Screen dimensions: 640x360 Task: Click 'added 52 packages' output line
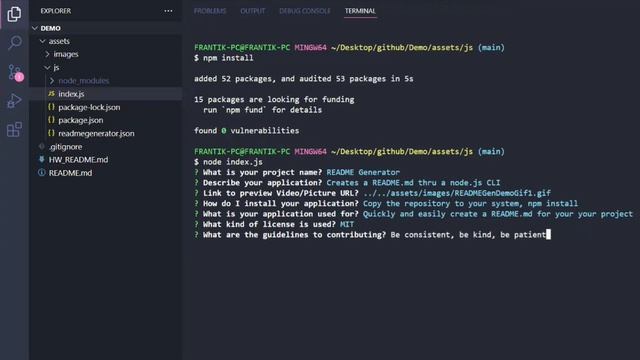click(304, 79)
